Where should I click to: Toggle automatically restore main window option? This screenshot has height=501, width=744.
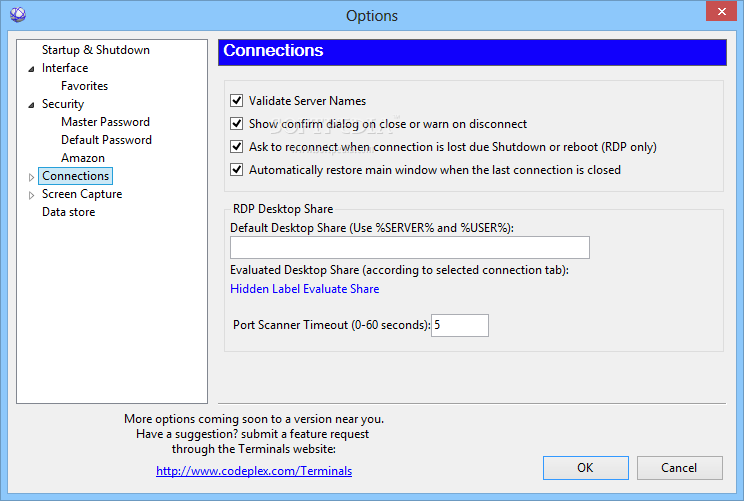236,170
